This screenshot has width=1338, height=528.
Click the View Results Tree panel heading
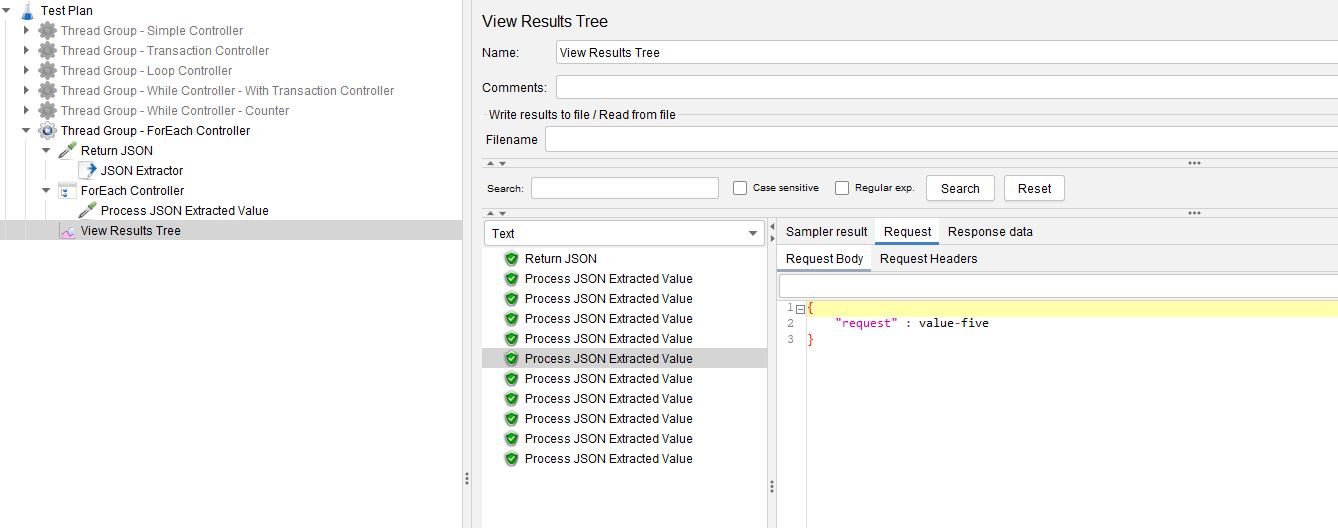(x=545, y=21)
